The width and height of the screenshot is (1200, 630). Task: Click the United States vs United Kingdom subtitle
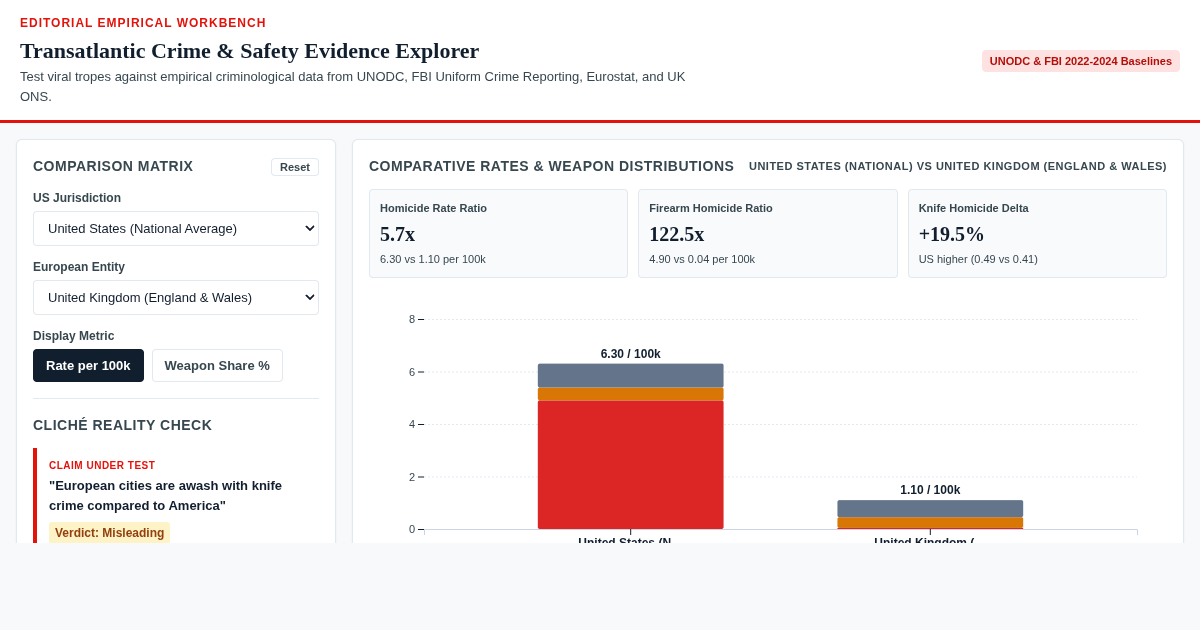pyautogui.click(x=958, y=166)
